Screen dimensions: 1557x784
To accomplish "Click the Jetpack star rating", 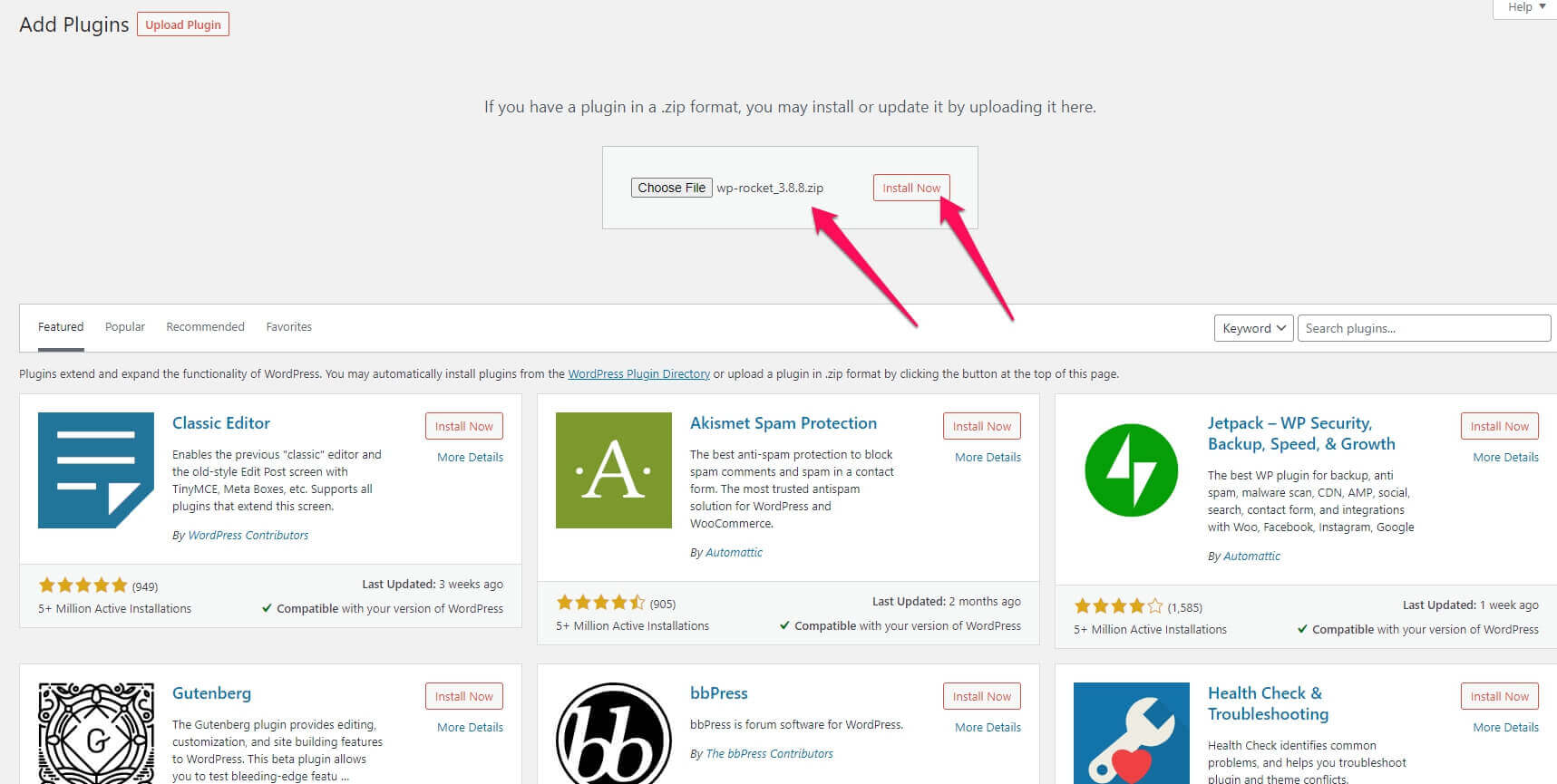I will coord(1118,606).
